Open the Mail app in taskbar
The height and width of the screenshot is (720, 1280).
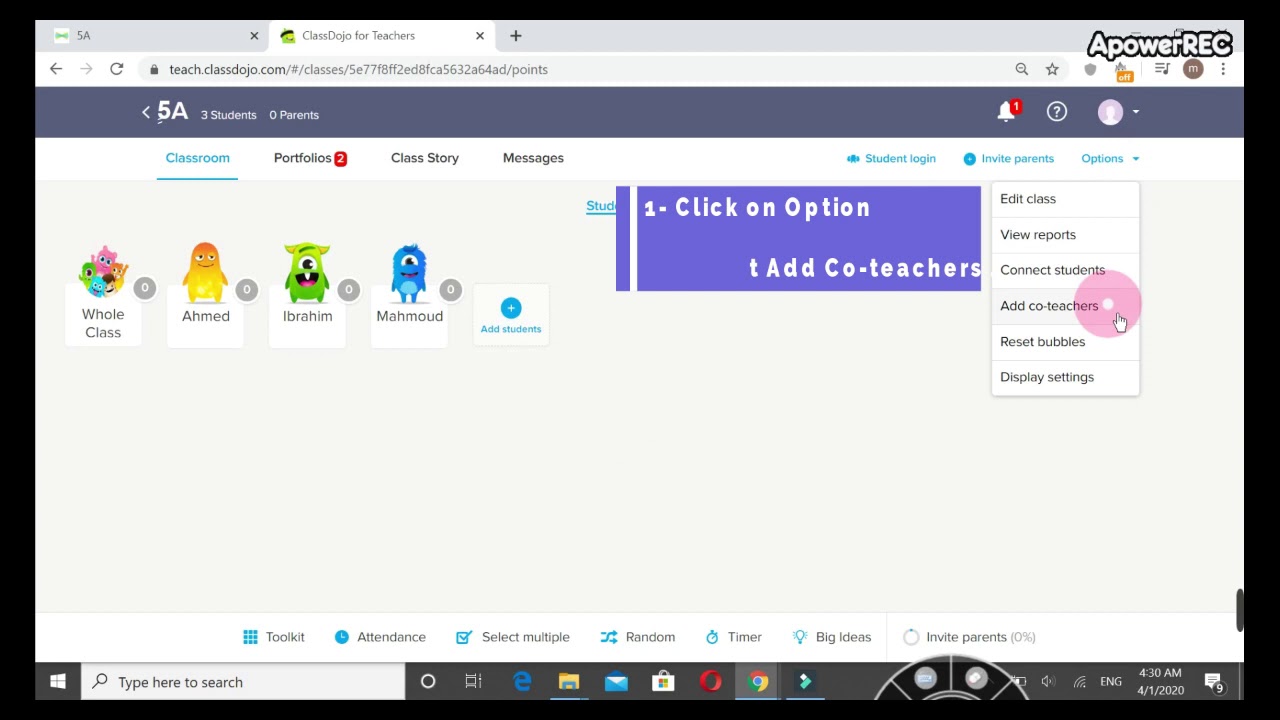(616, 682)
